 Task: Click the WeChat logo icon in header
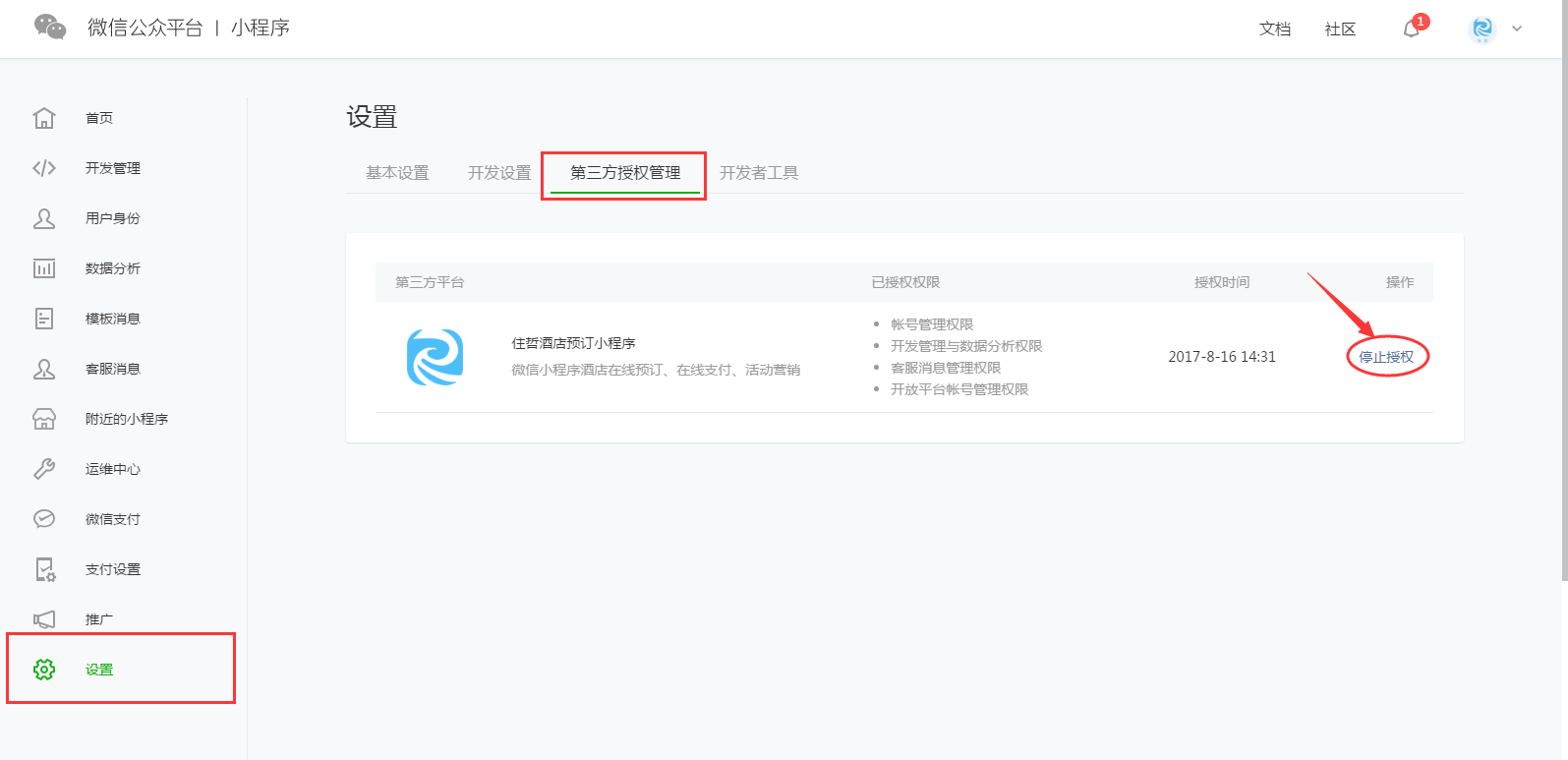tap(50, 27)
